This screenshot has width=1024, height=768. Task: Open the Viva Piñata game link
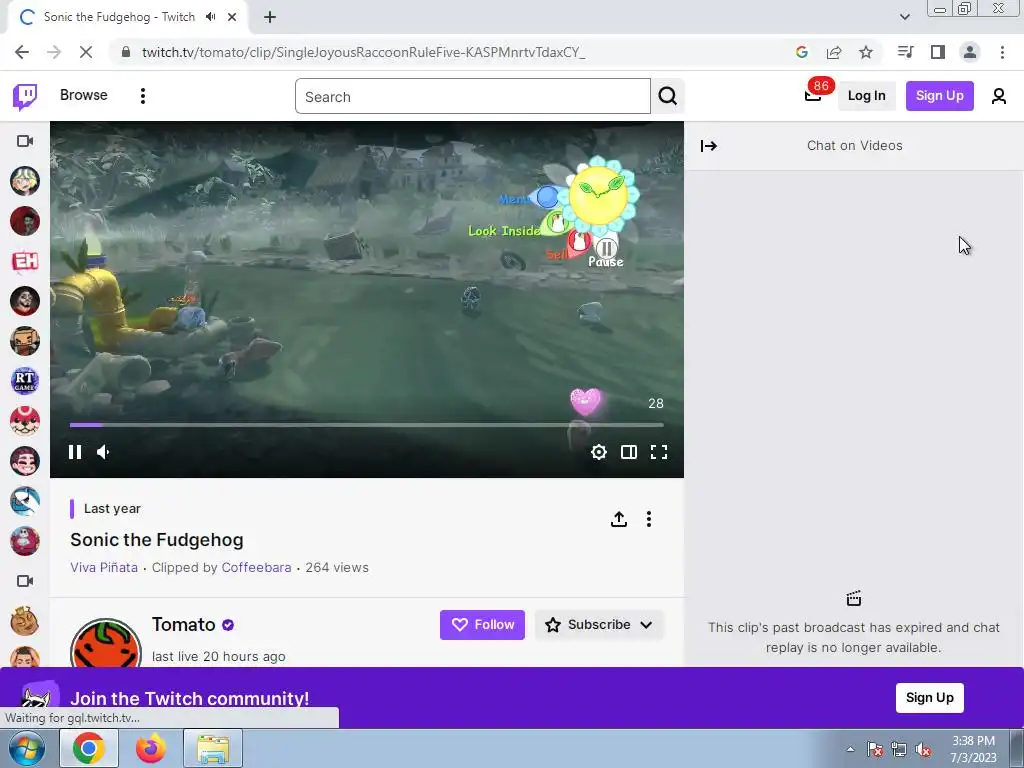click(104, 568)
